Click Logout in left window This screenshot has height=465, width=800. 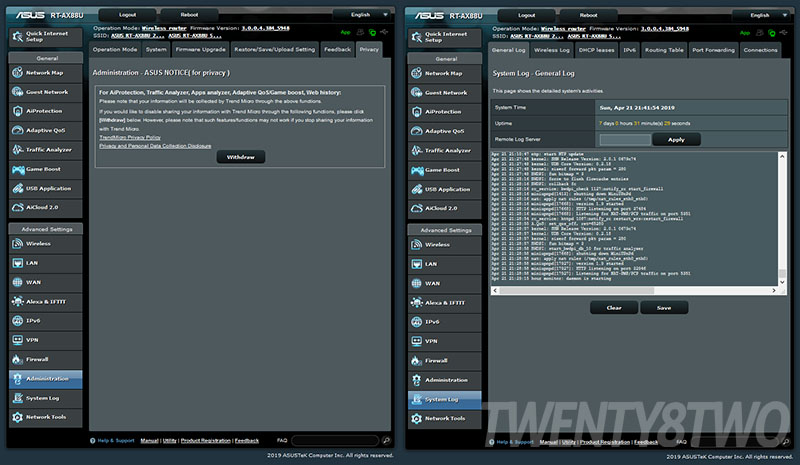pos(128,15)
